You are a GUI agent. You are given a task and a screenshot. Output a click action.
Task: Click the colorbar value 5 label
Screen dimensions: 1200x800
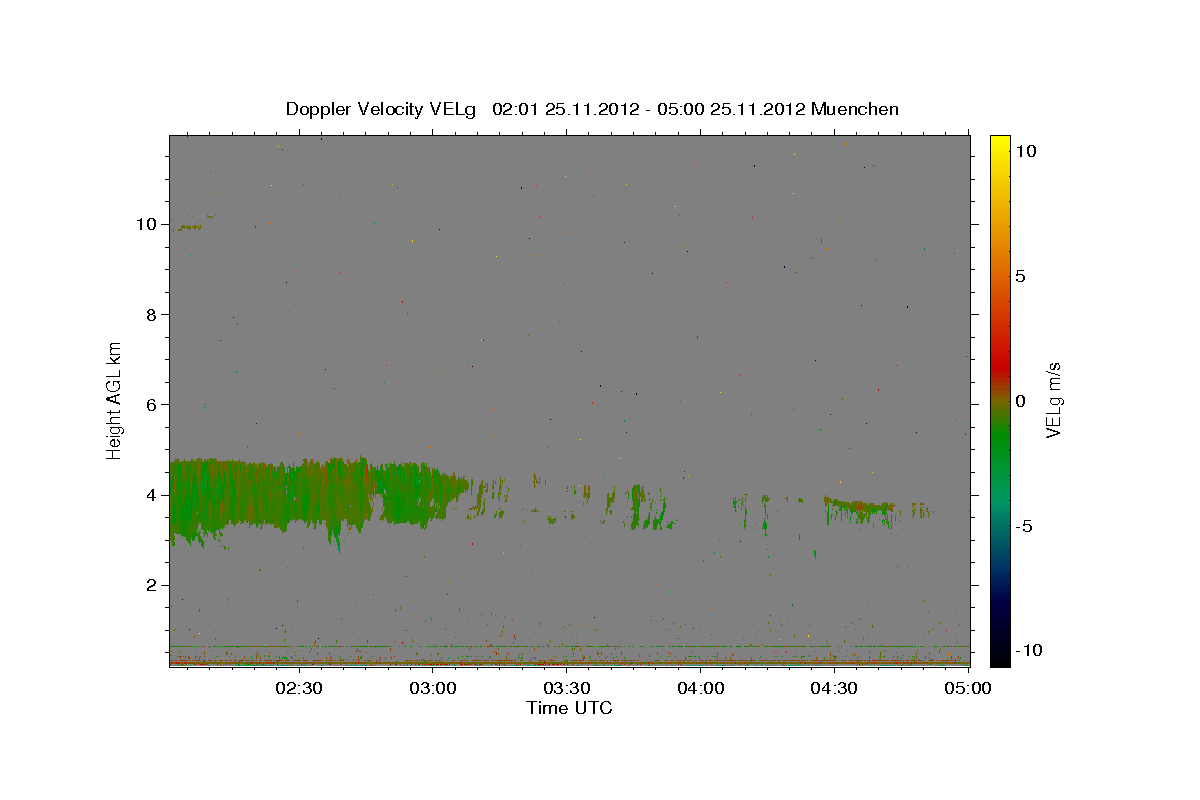tap(1020, 276)
